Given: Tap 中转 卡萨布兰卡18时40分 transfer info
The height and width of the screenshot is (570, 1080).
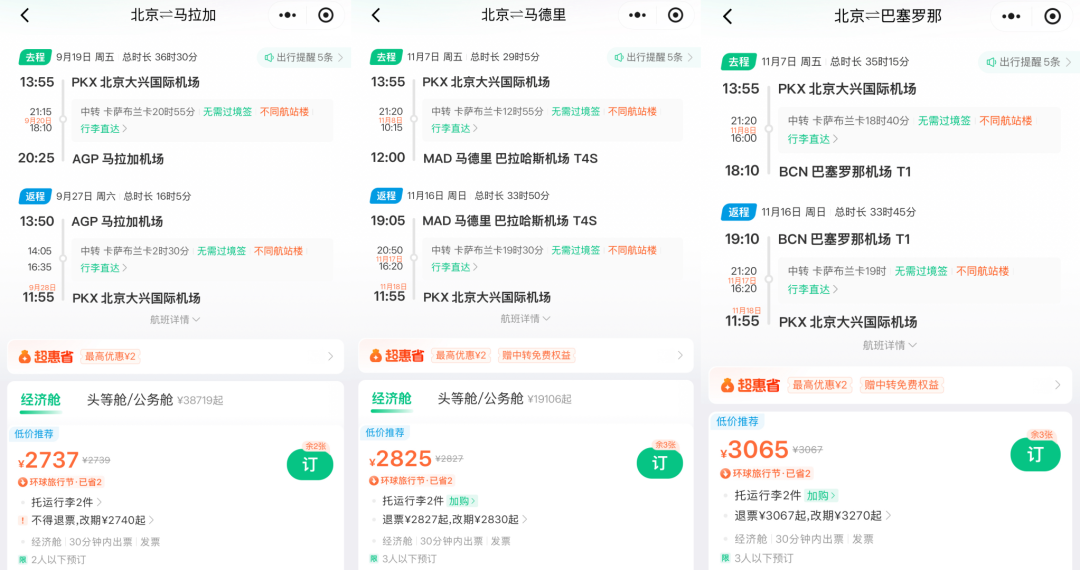Looking at the screenshot, I should coord(849,121).
